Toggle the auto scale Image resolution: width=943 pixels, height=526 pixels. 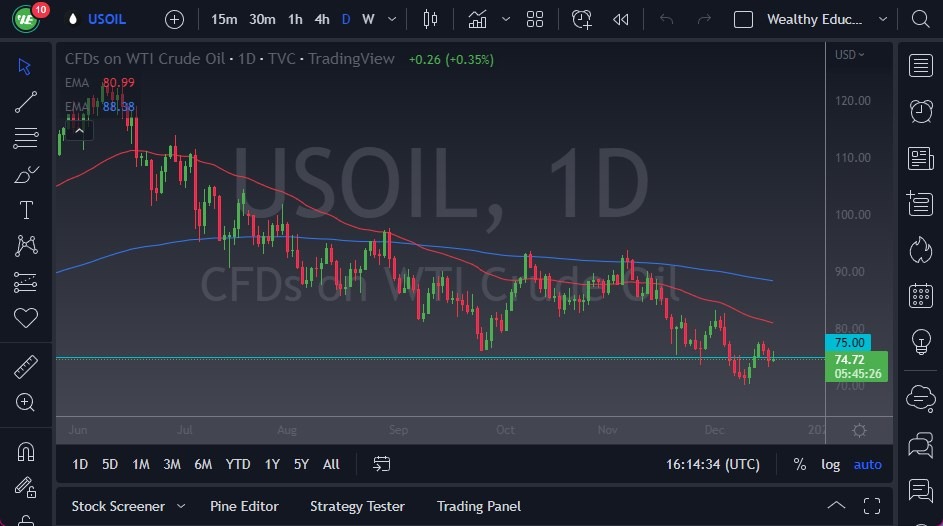tap(867, 465)
